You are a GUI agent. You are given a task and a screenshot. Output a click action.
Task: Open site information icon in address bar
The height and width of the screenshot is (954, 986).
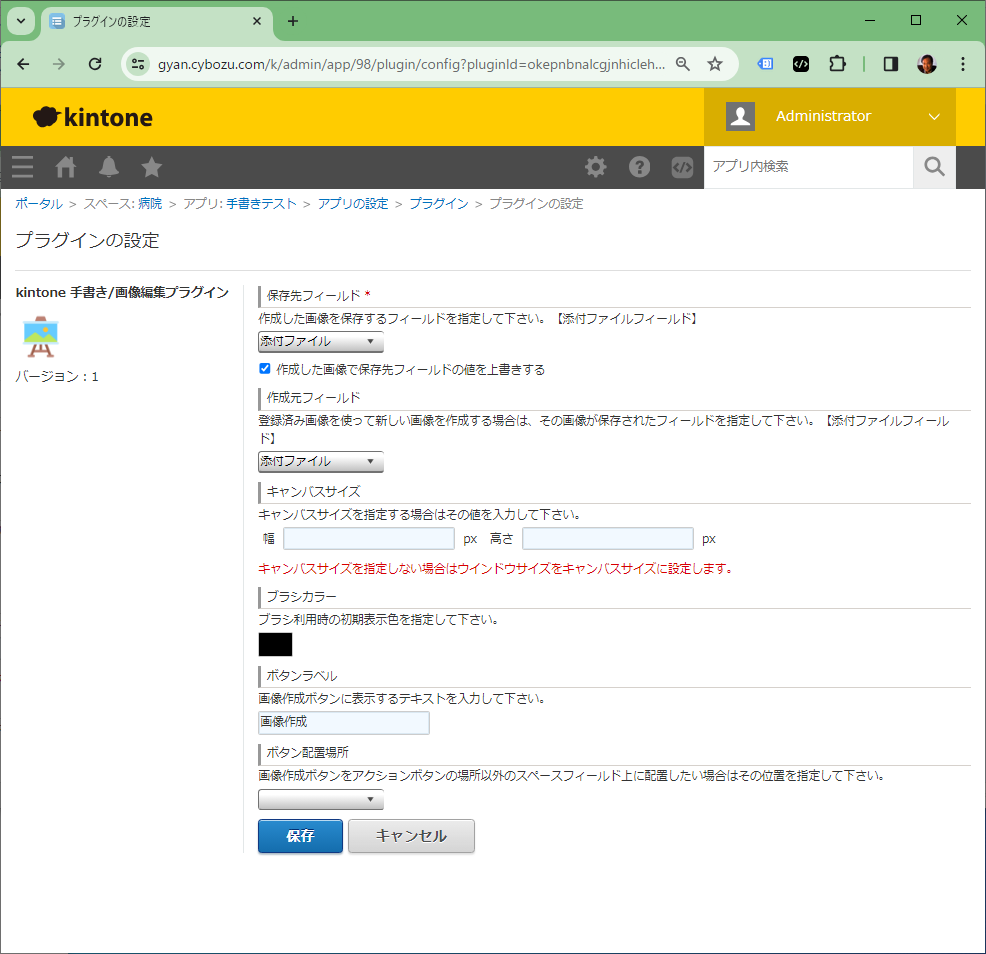tap(138, 64)
